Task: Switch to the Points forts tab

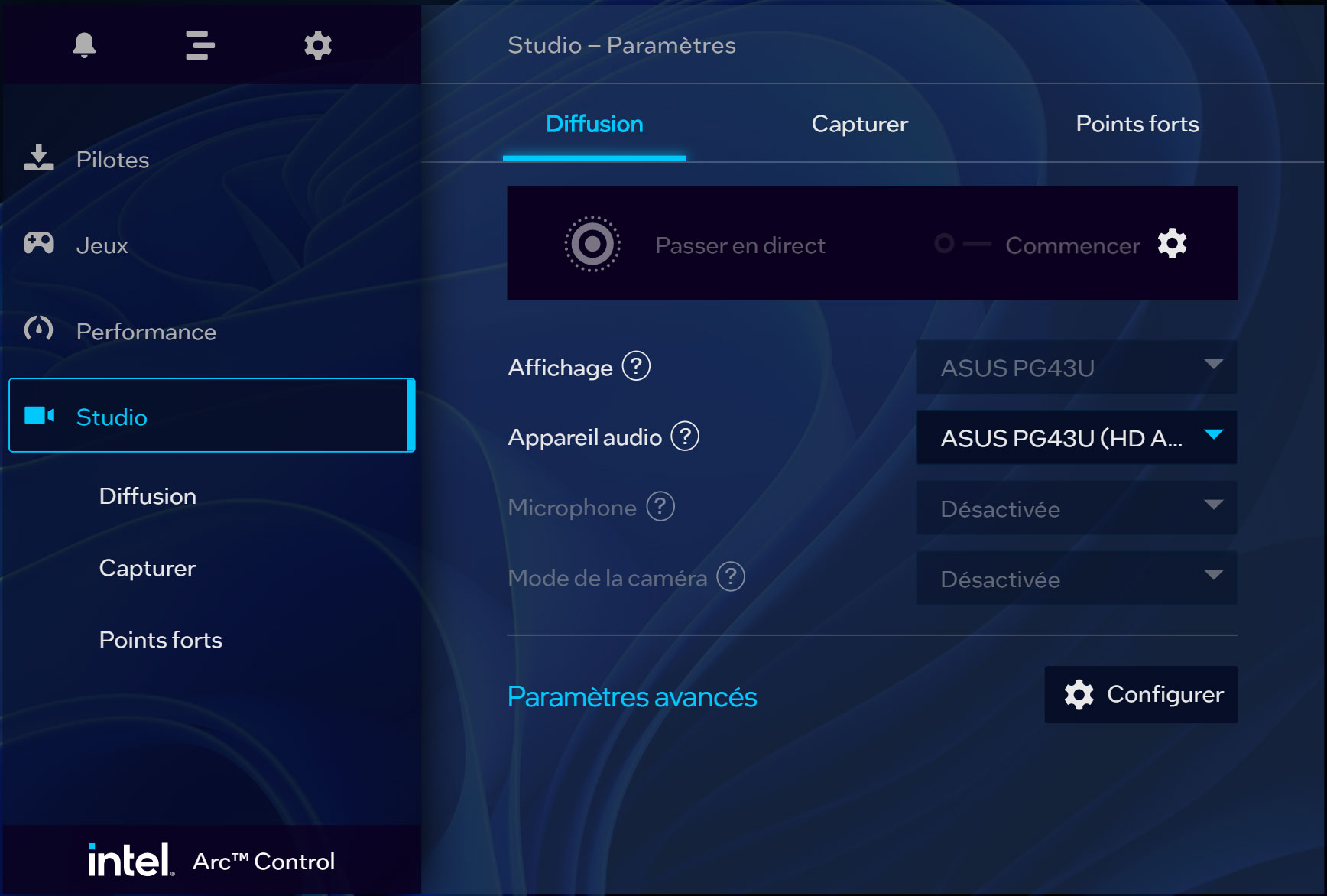Action: tap(1137, 124)
